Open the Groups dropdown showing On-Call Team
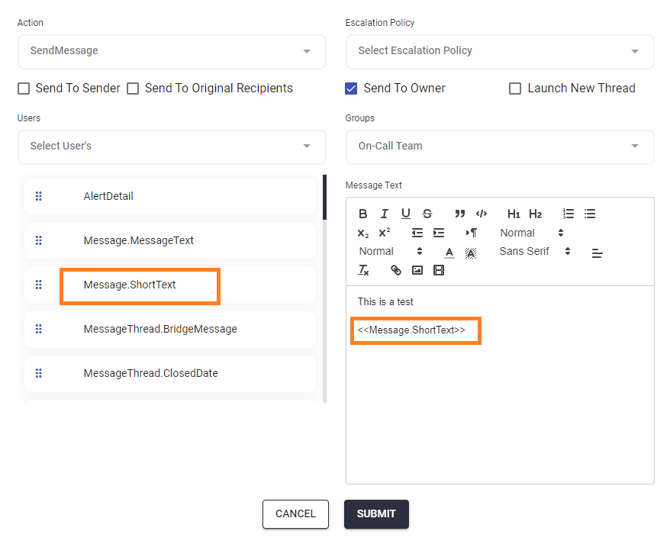This screenshot has height=544, width=670. click(500, 147)
